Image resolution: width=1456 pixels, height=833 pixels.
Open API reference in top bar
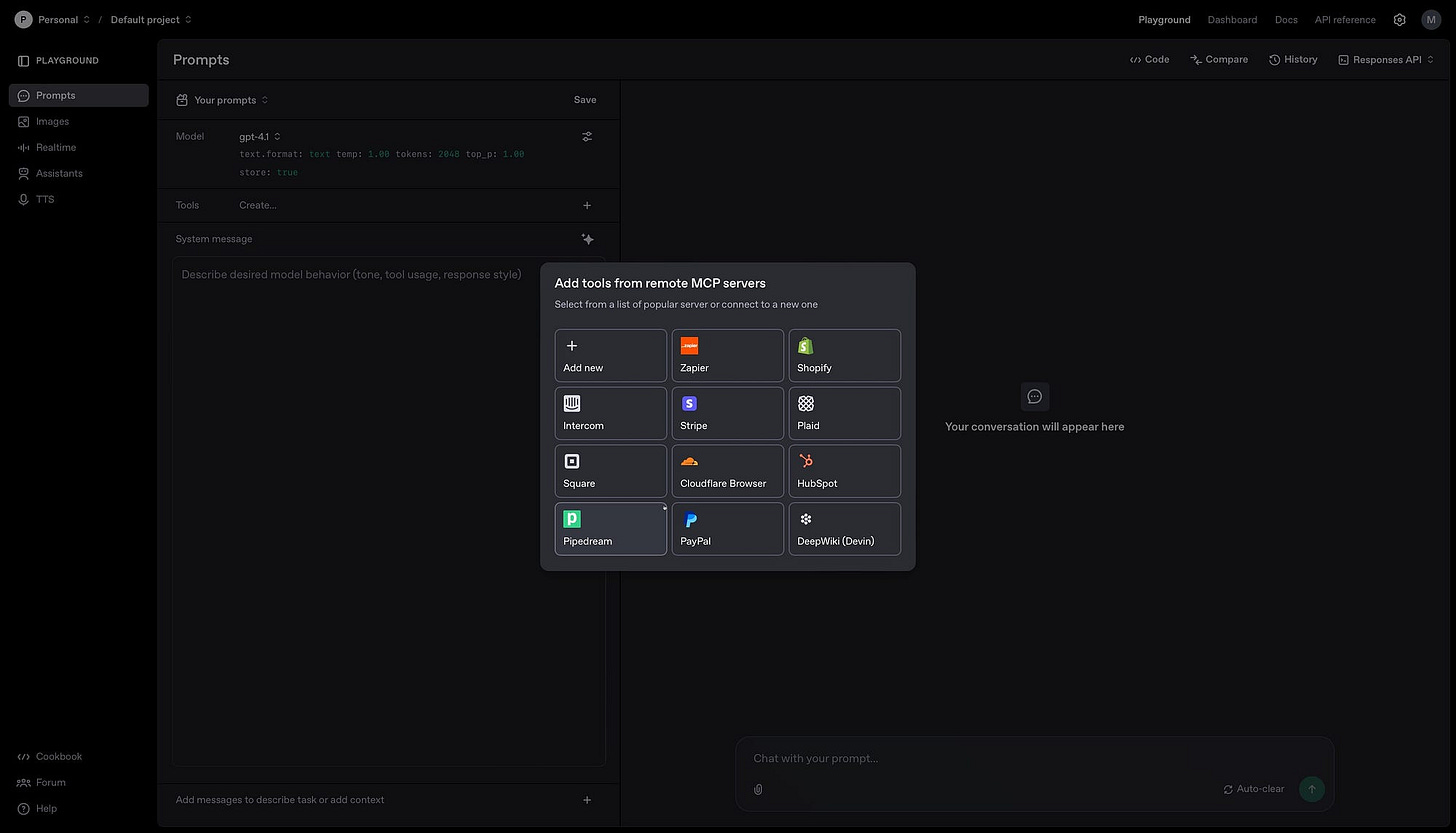1345,20
